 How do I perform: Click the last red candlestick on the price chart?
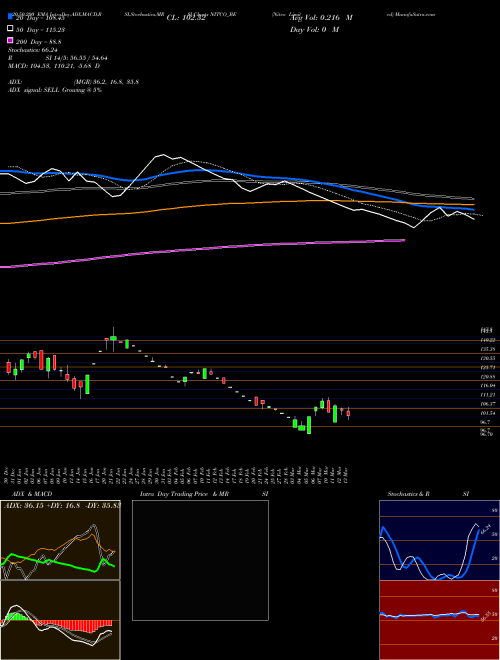click(348, 413)
